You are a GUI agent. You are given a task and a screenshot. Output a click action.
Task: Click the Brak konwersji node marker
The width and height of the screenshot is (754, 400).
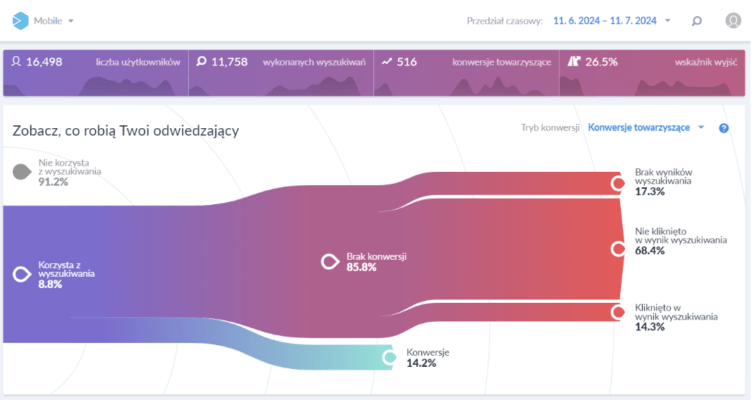[330, 262]
